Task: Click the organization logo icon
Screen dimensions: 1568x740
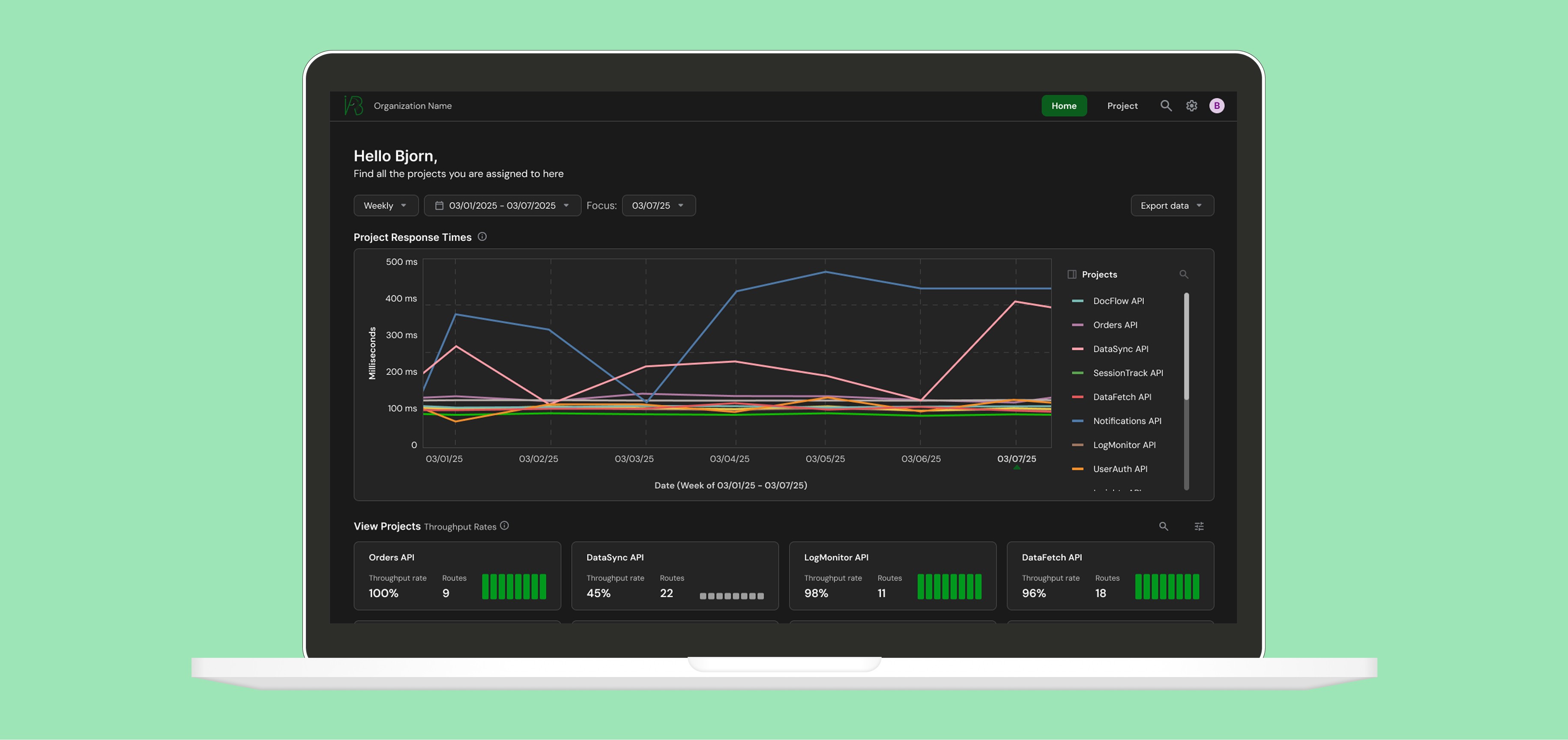Action: [x=353, y=105]
